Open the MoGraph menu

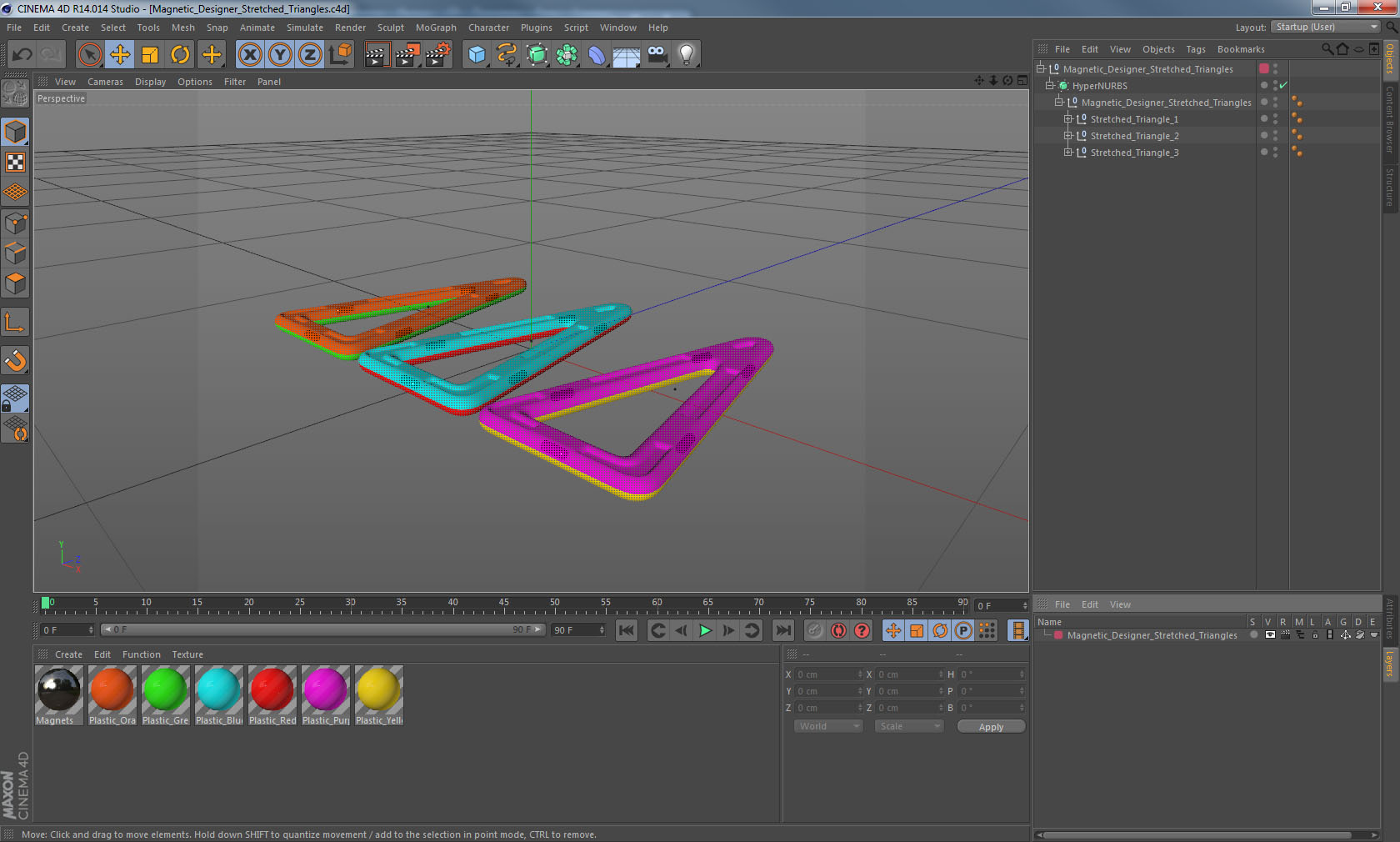click(x=436, y=28)
